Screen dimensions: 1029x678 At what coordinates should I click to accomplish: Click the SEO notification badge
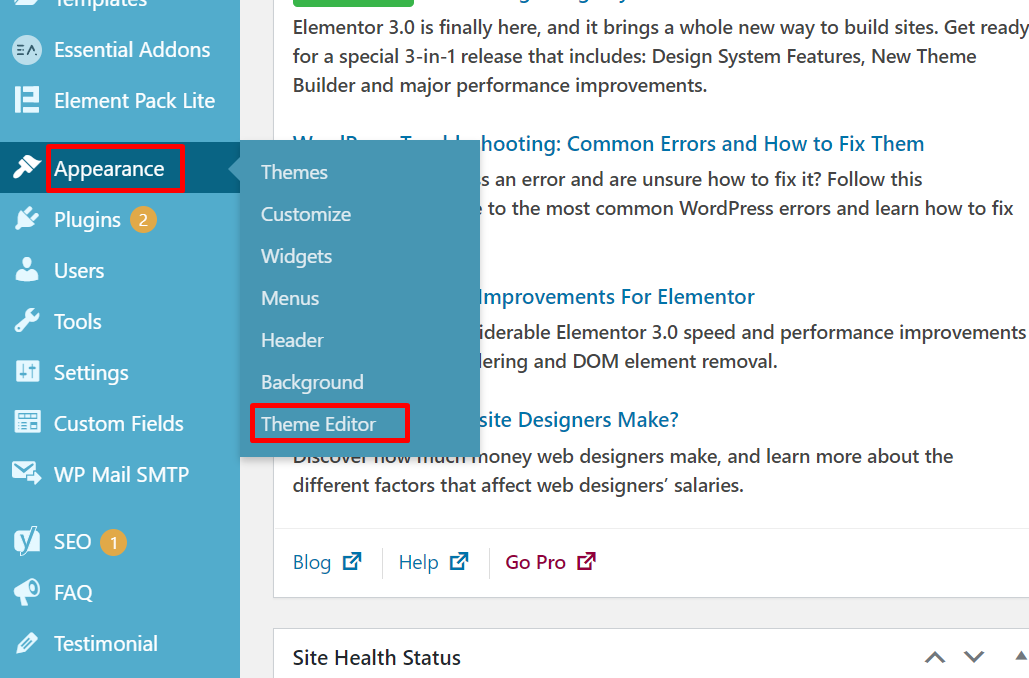pyautogui.click(x=114, y=542)
